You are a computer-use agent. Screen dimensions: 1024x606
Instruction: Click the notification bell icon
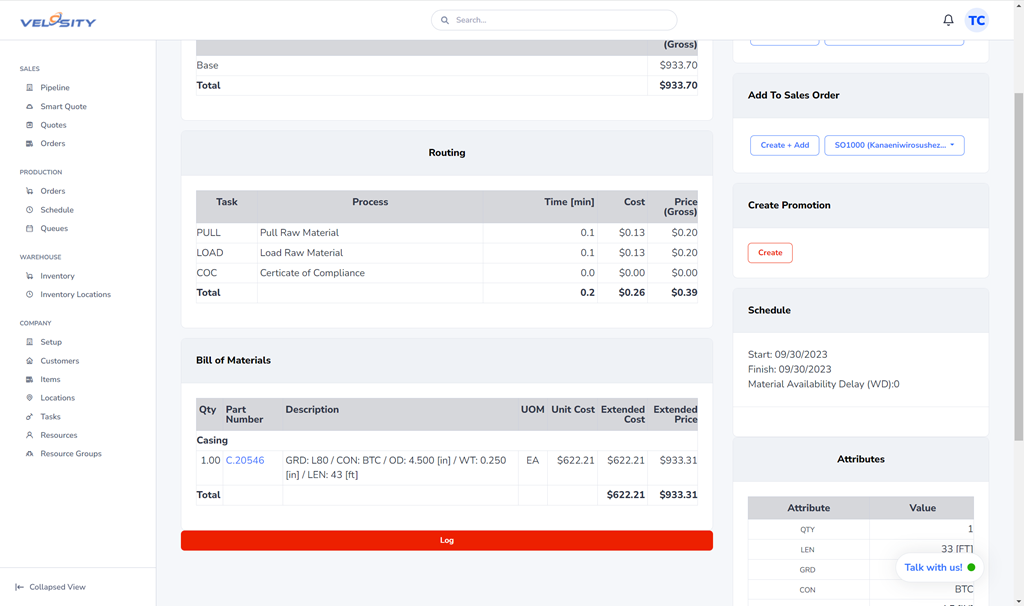click(948, 20)
